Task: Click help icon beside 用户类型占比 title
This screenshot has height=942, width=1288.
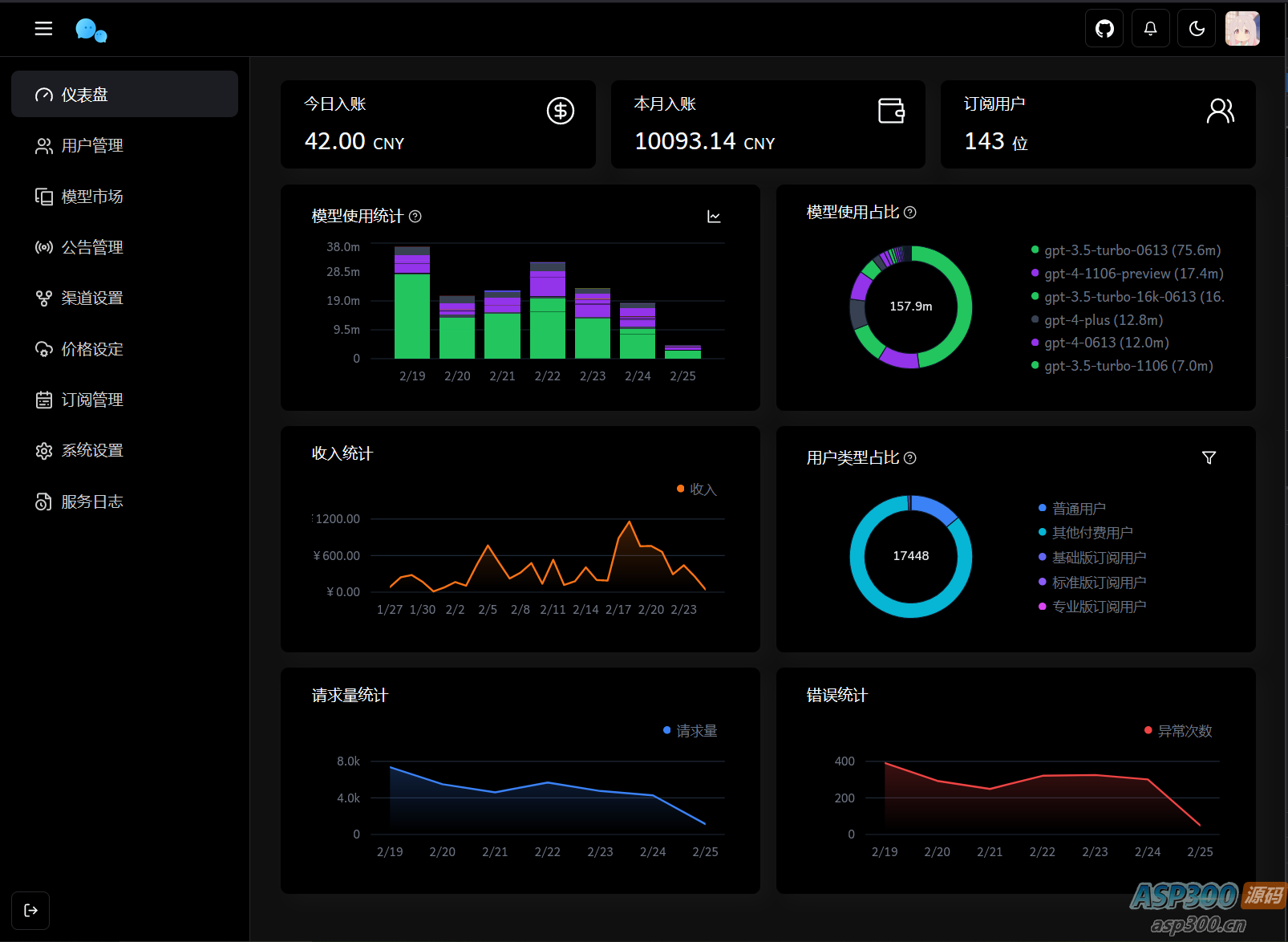Action: (910, 458)
